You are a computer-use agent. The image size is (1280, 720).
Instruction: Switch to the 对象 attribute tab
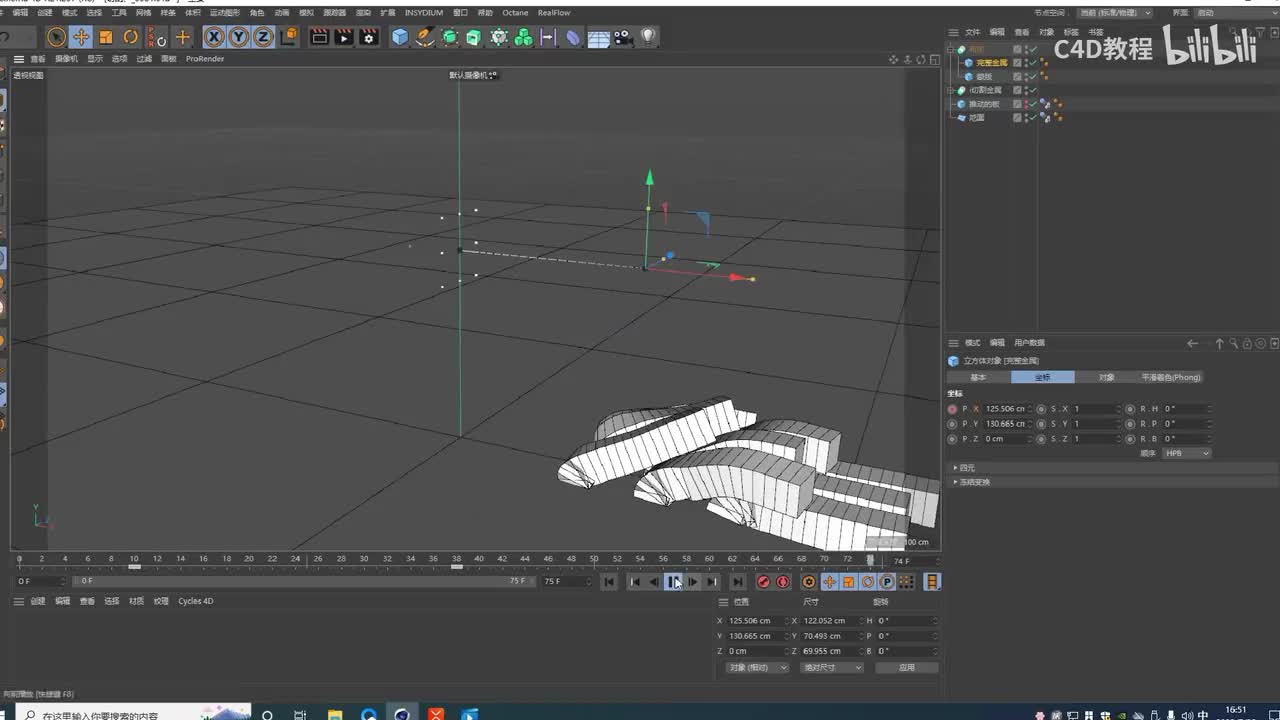(x=1106, y=377)
